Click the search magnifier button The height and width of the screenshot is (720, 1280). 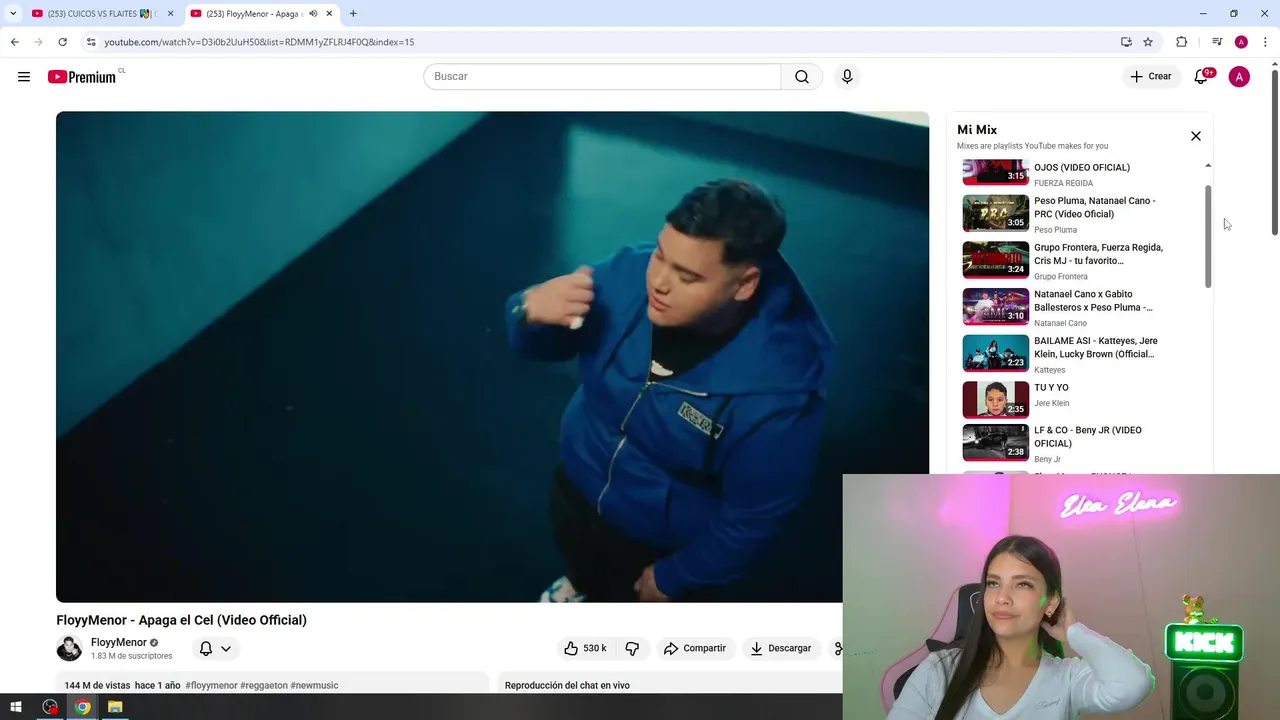[x=802, y=77]
